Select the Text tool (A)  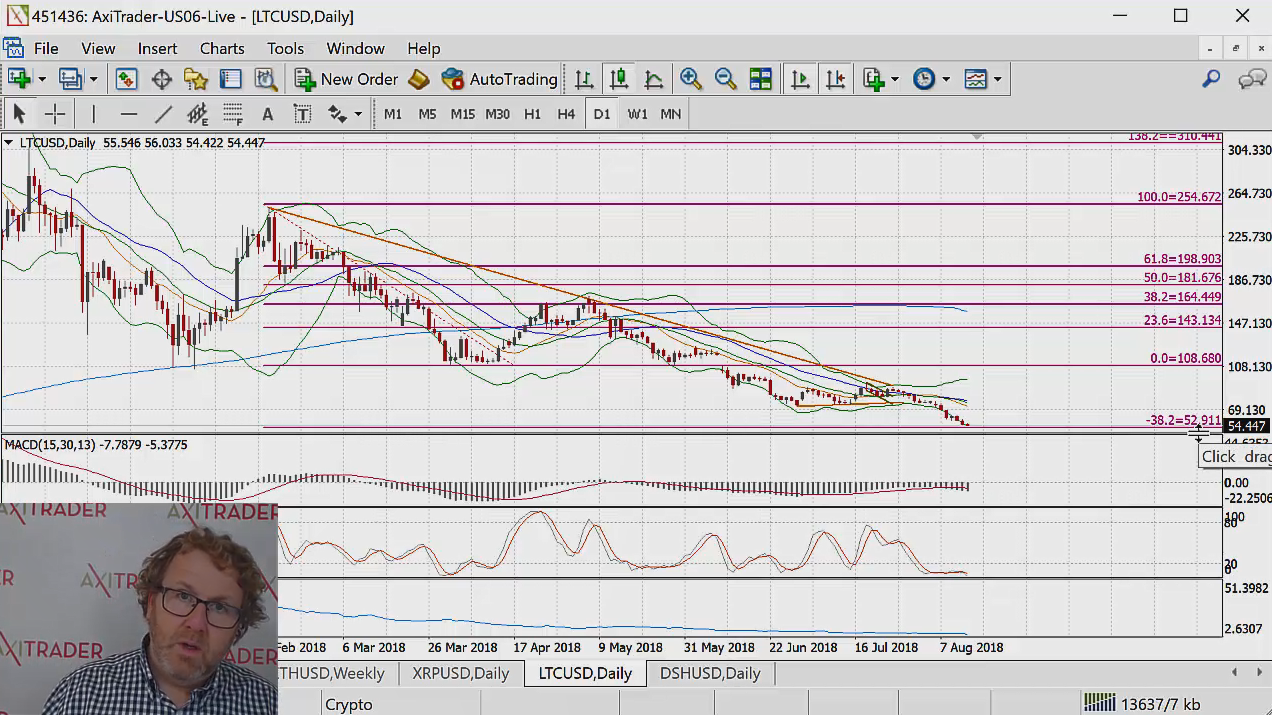[x=267, y=114]
